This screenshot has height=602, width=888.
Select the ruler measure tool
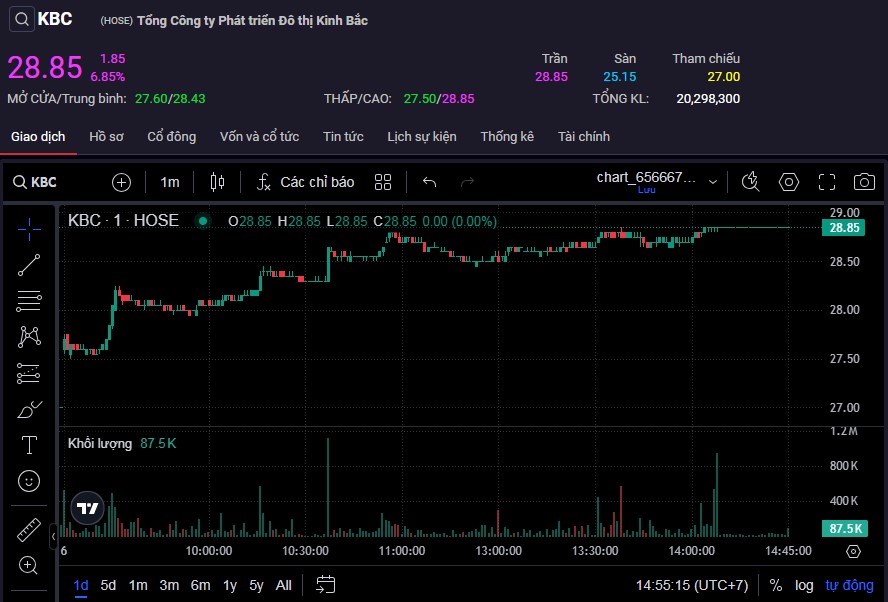[29, 530]
